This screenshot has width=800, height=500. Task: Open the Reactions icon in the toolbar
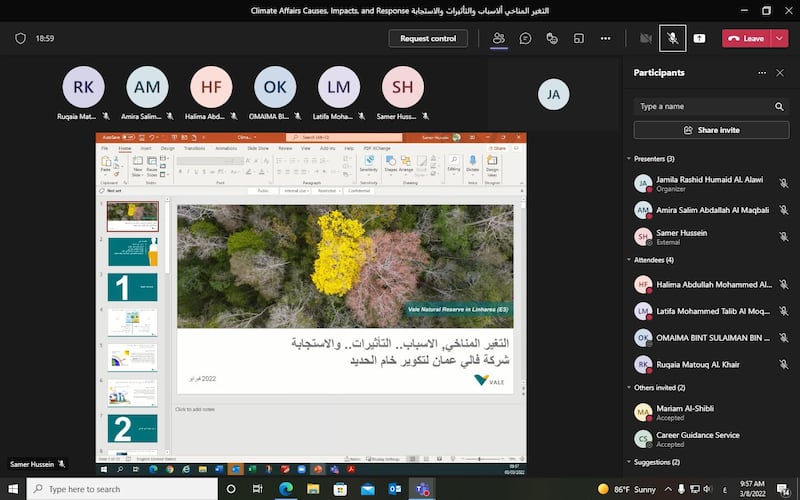tap(552, 38)
